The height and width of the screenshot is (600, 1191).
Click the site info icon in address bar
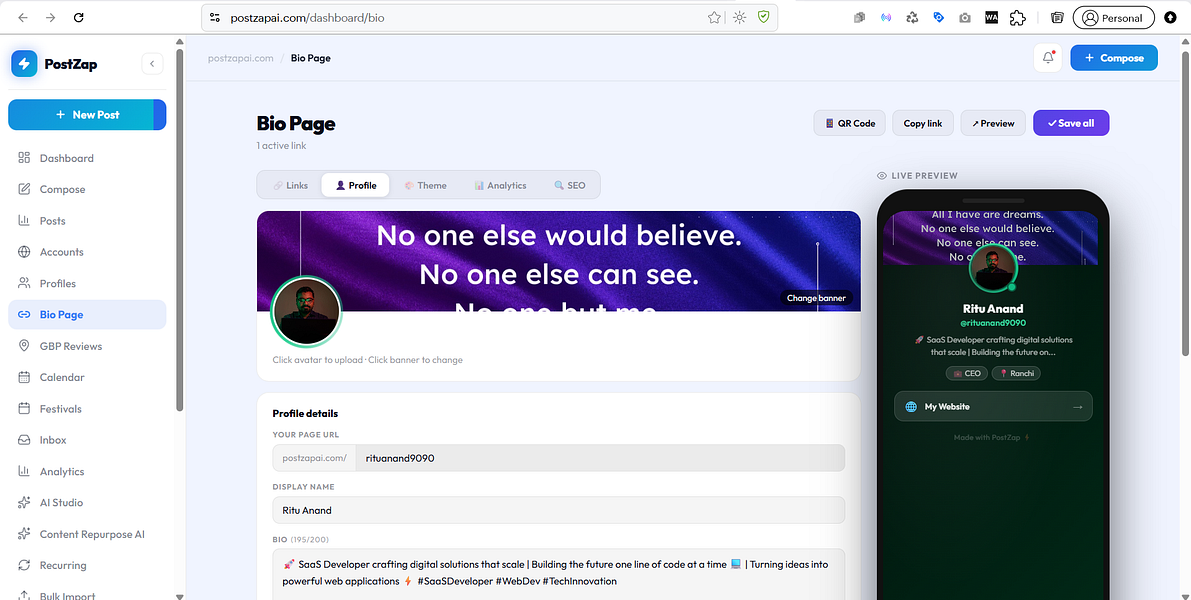coord(215,17)
